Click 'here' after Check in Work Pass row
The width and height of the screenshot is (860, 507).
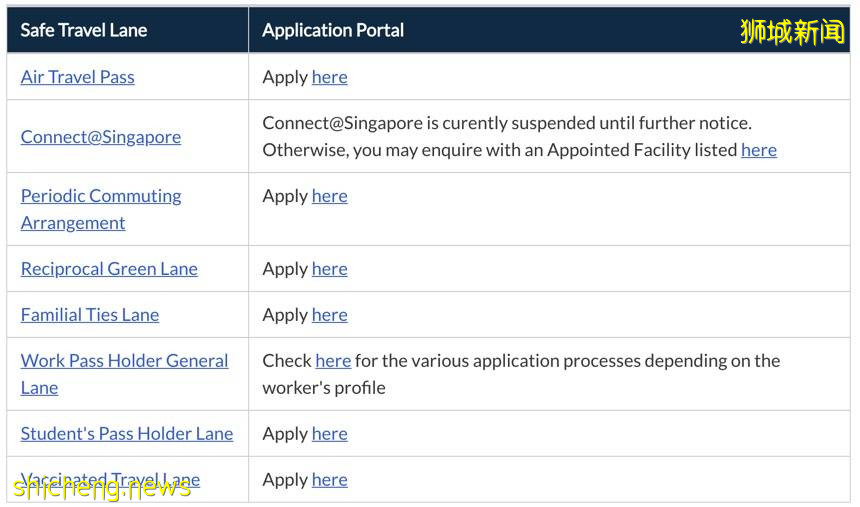(333, 361)
